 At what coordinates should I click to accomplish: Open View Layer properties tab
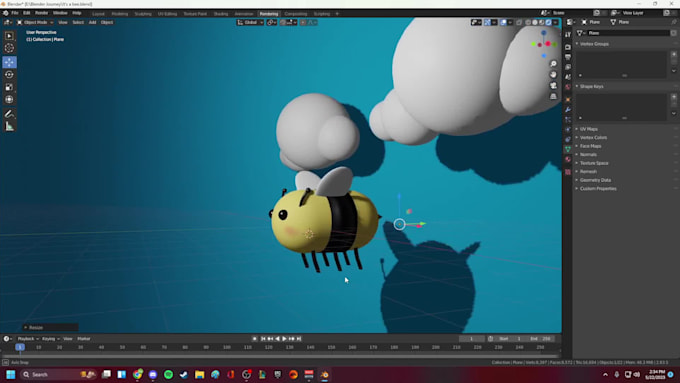pos(568,67)
